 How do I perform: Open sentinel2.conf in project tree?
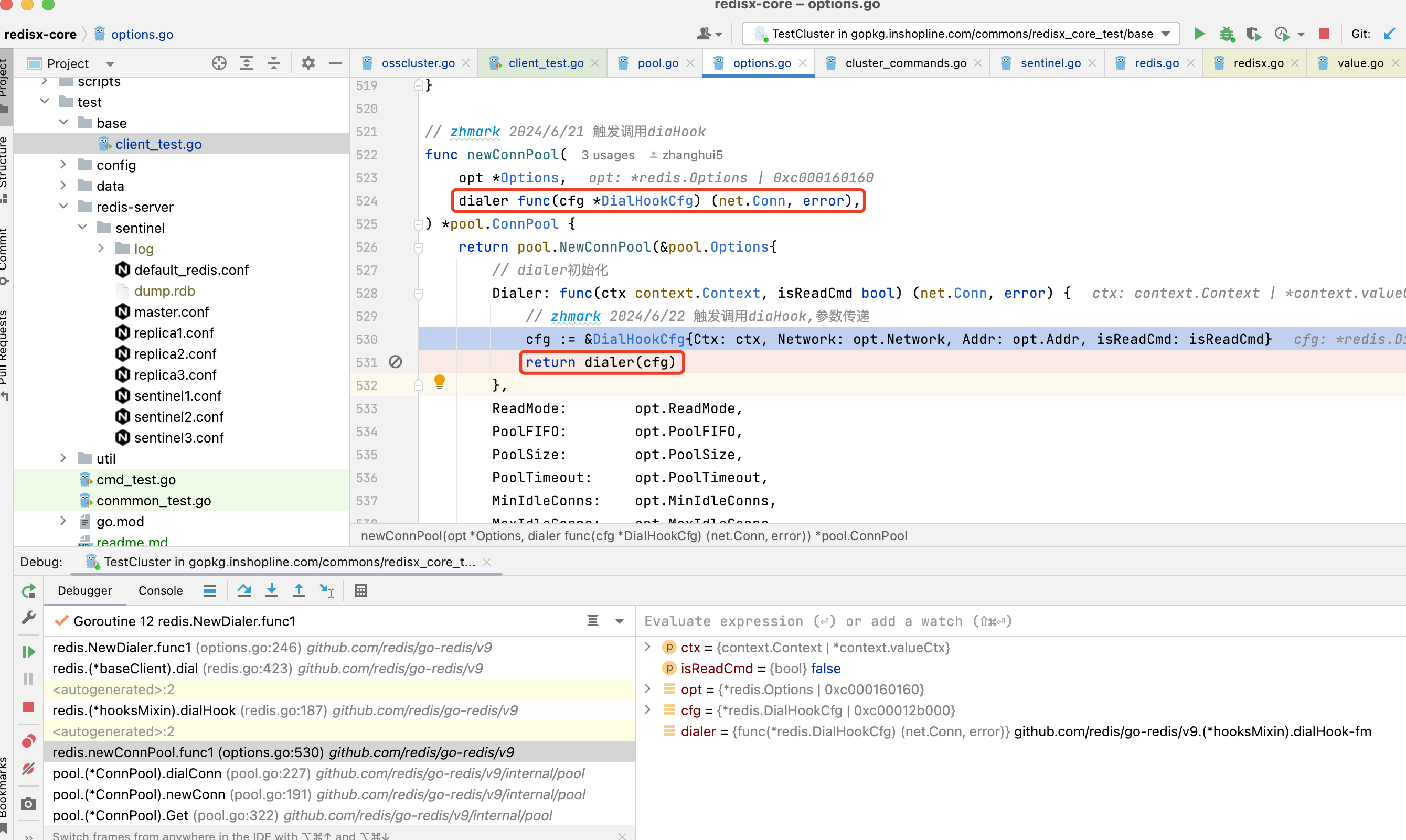click(x=179, y=417)
